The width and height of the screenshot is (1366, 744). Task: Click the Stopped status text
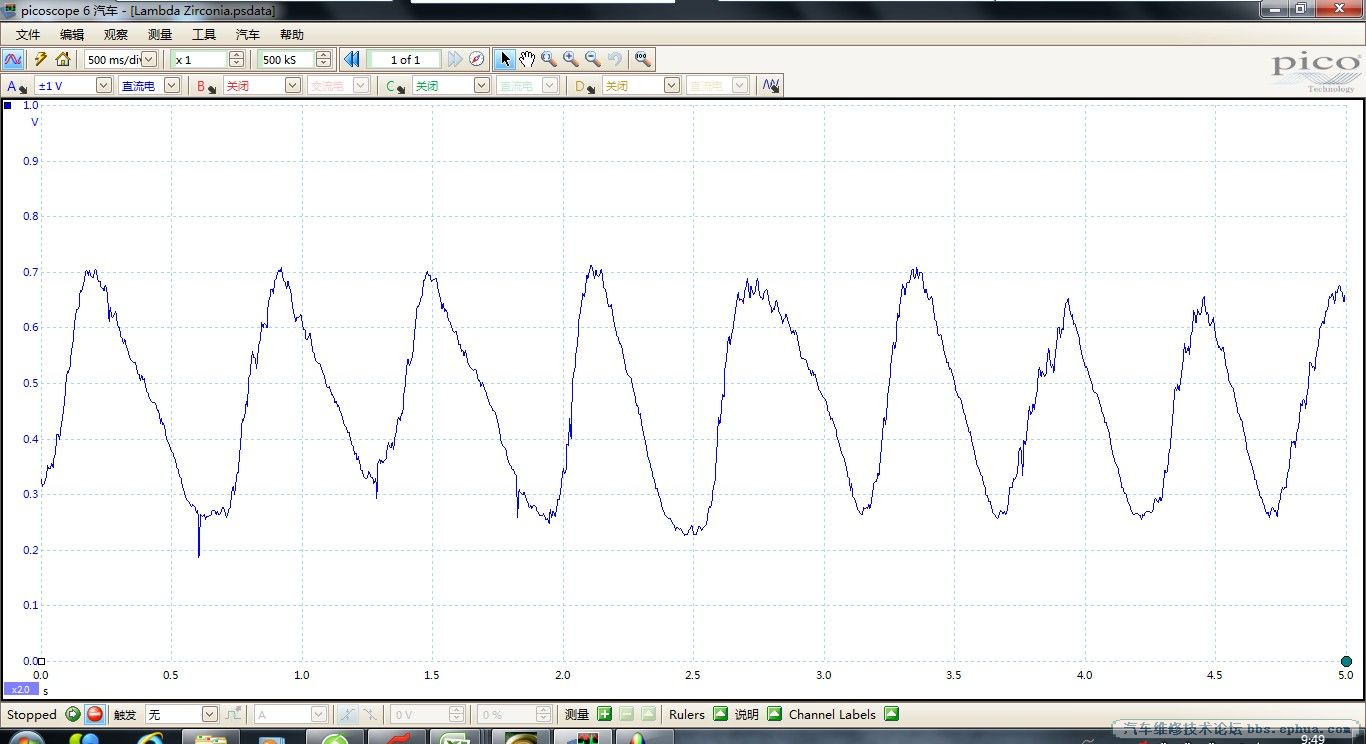pyautogui.click(x=32, y=714)
